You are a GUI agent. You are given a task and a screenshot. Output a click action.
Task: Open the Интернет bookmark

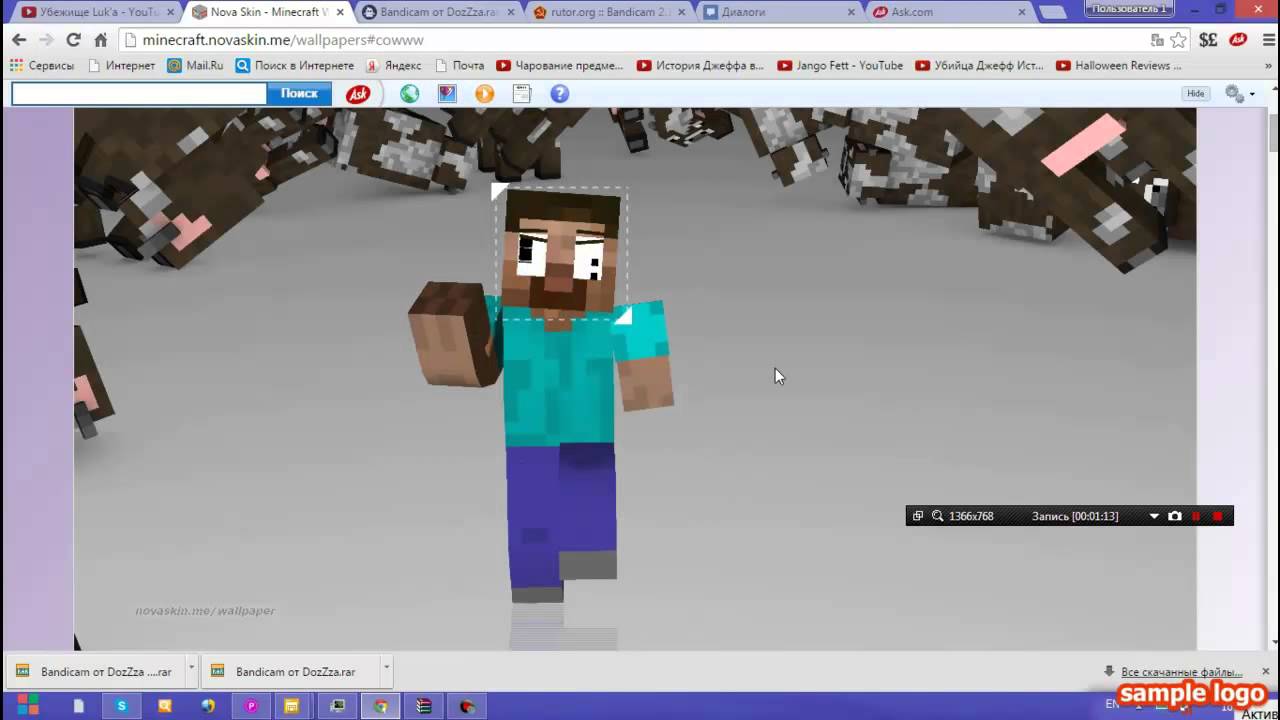coord(121,65)
